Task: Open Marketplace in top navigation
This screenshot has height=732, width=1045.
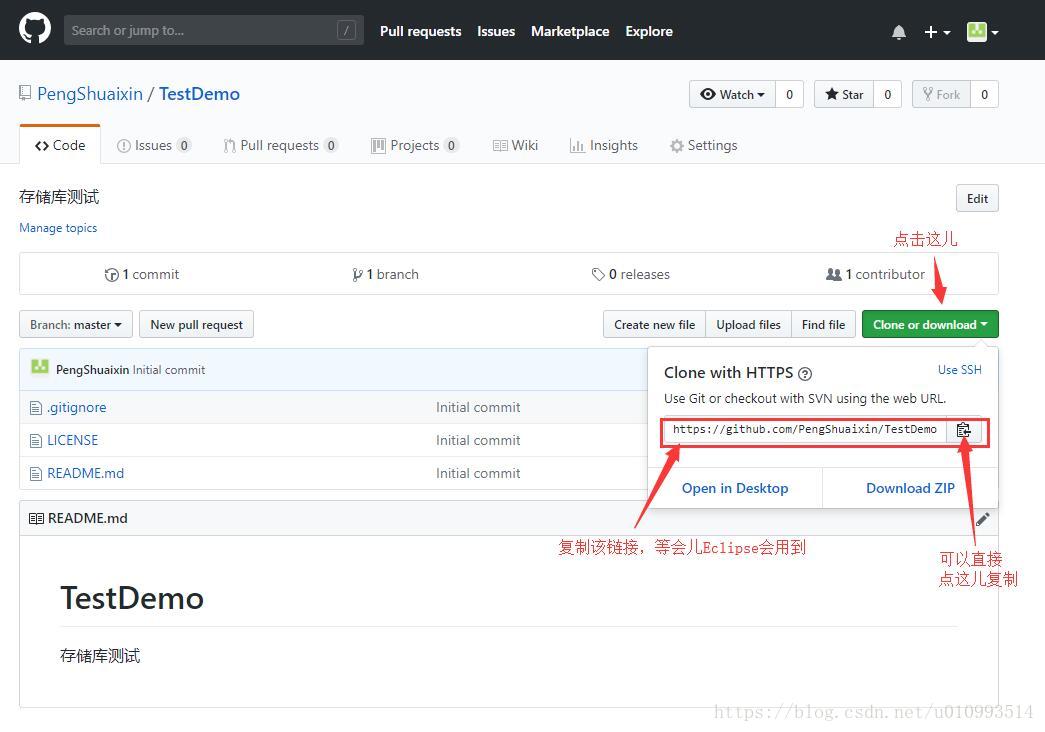Action: (570, 31)
